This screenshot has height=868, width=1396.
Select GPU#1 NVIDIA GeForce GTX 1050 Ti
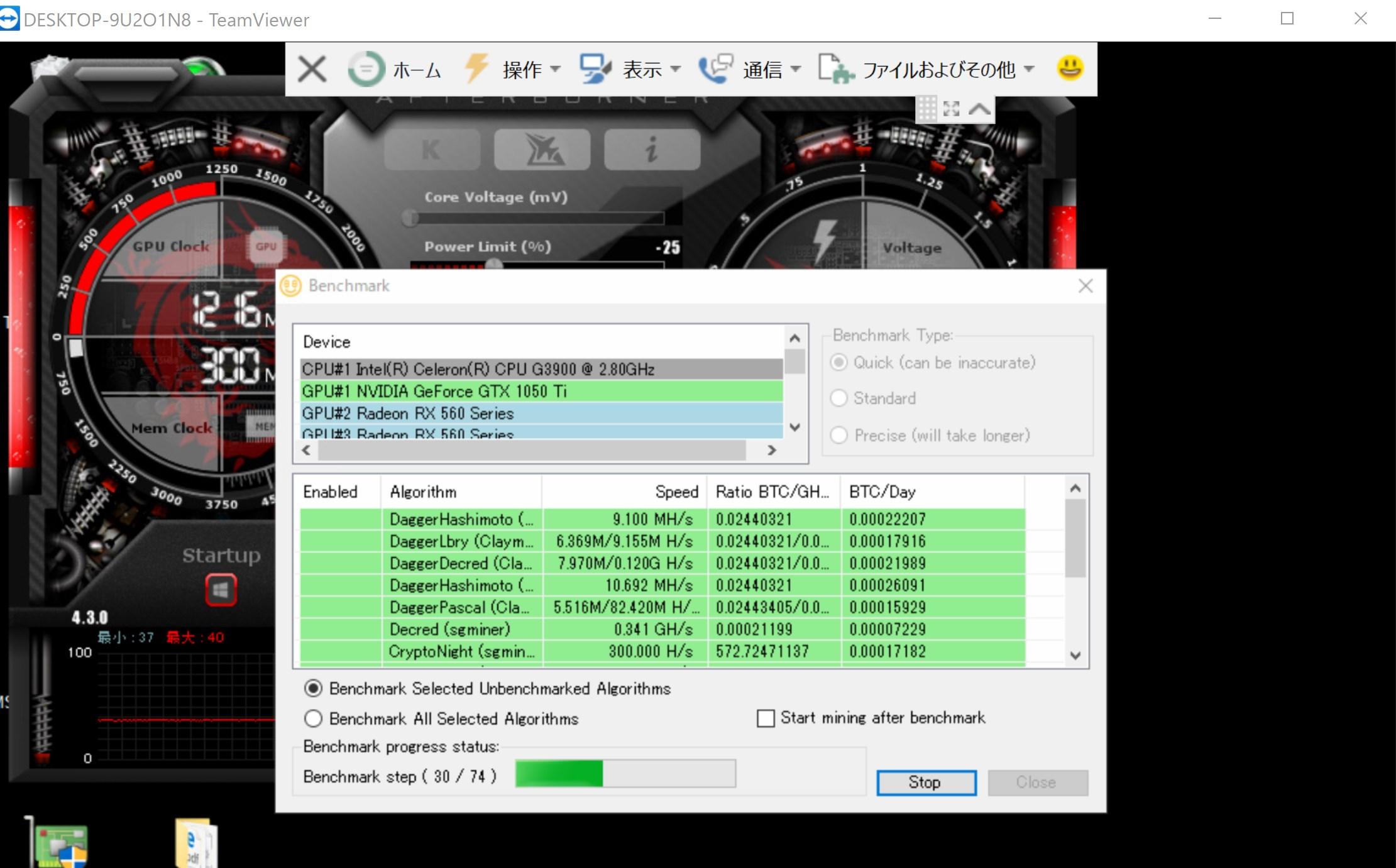tap(541, 391)
